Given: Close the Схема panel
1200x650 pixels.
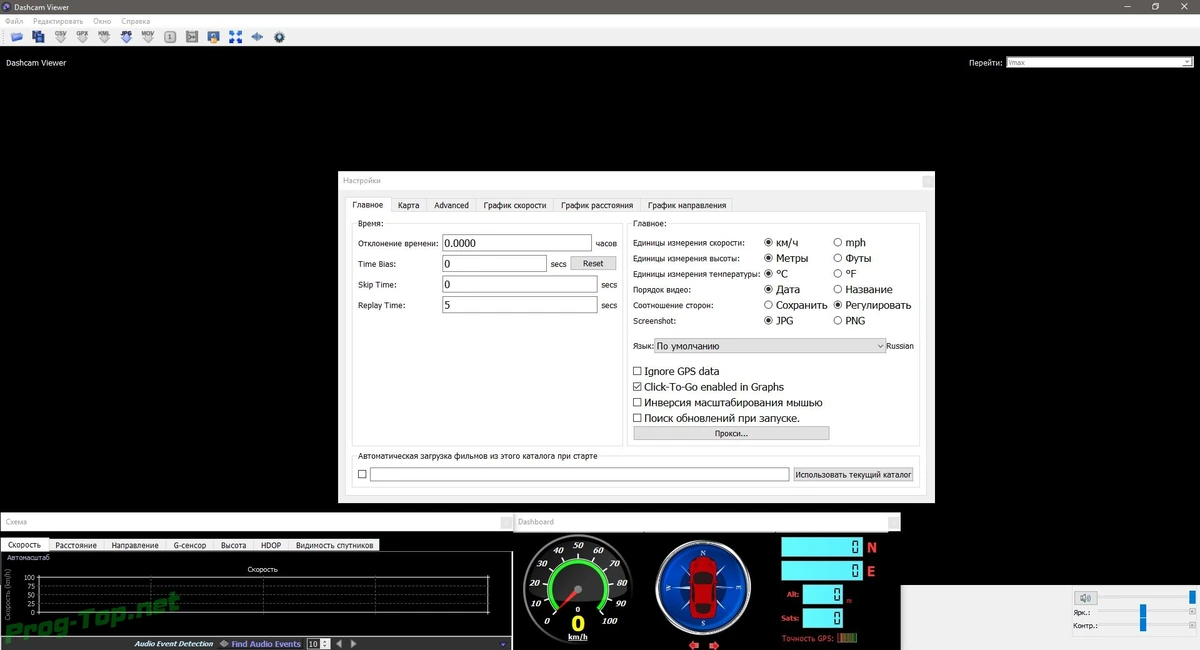Looking at the screenshot, I should click(x=506, y=522).
